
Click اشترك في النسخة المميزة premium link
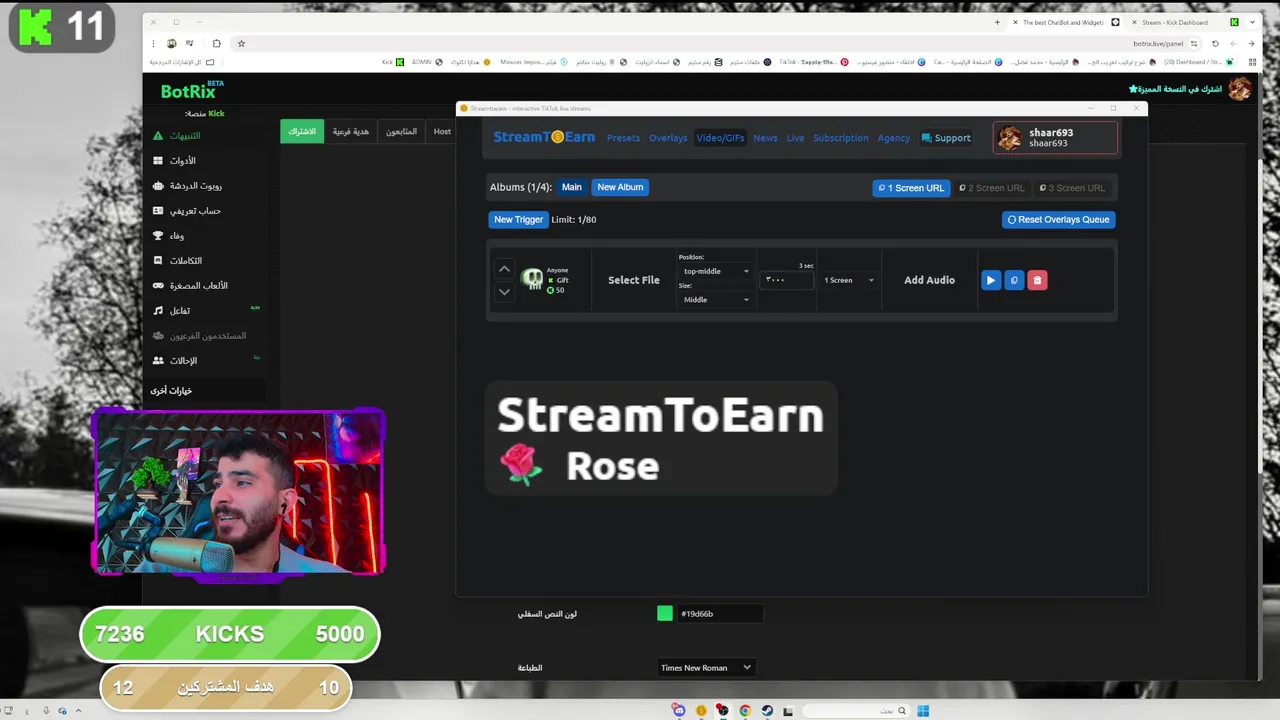pyautogui.click(x=1175, y=89)
